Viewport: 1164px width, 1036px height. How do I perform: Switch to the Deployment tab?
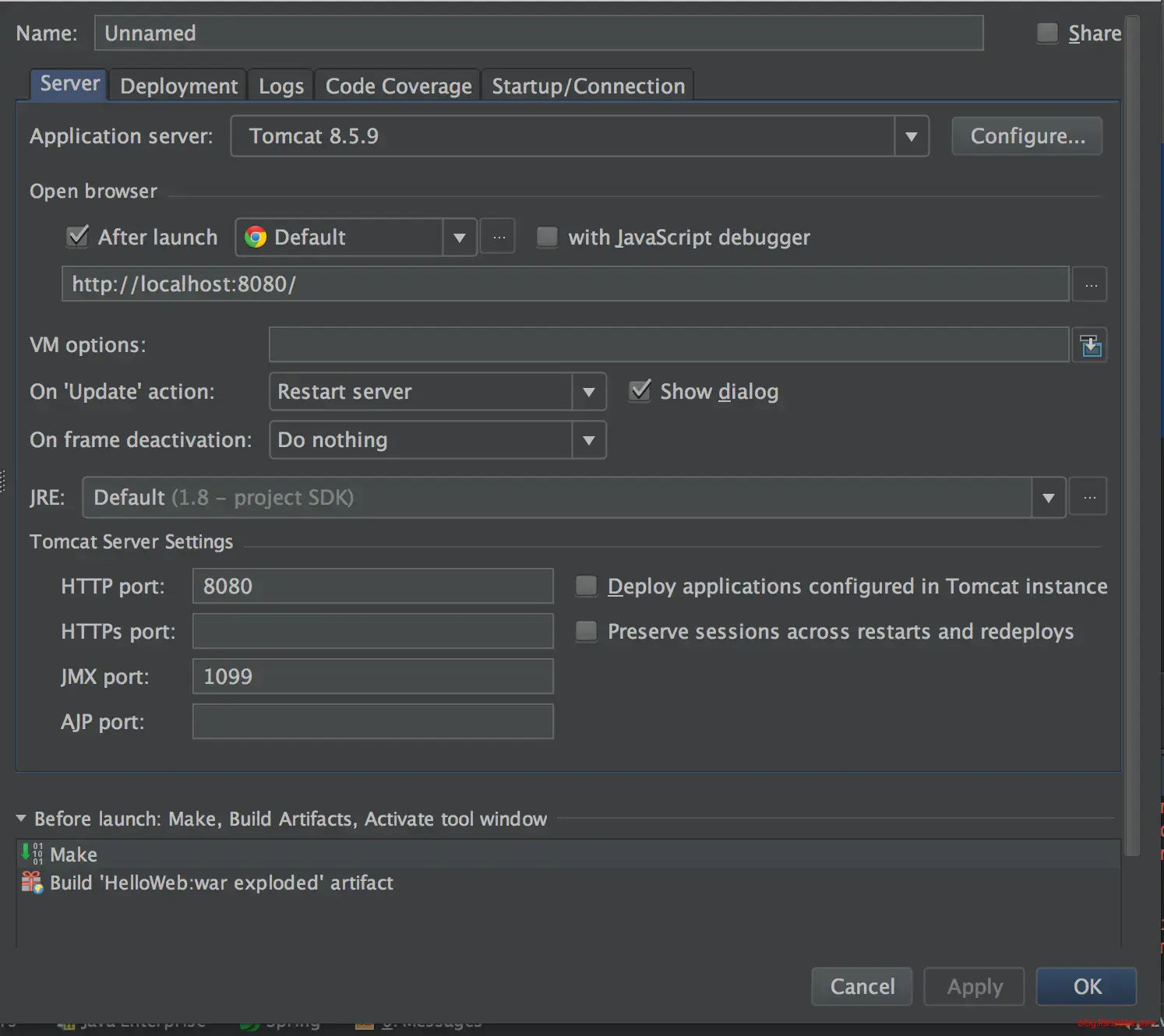[178, 86]
